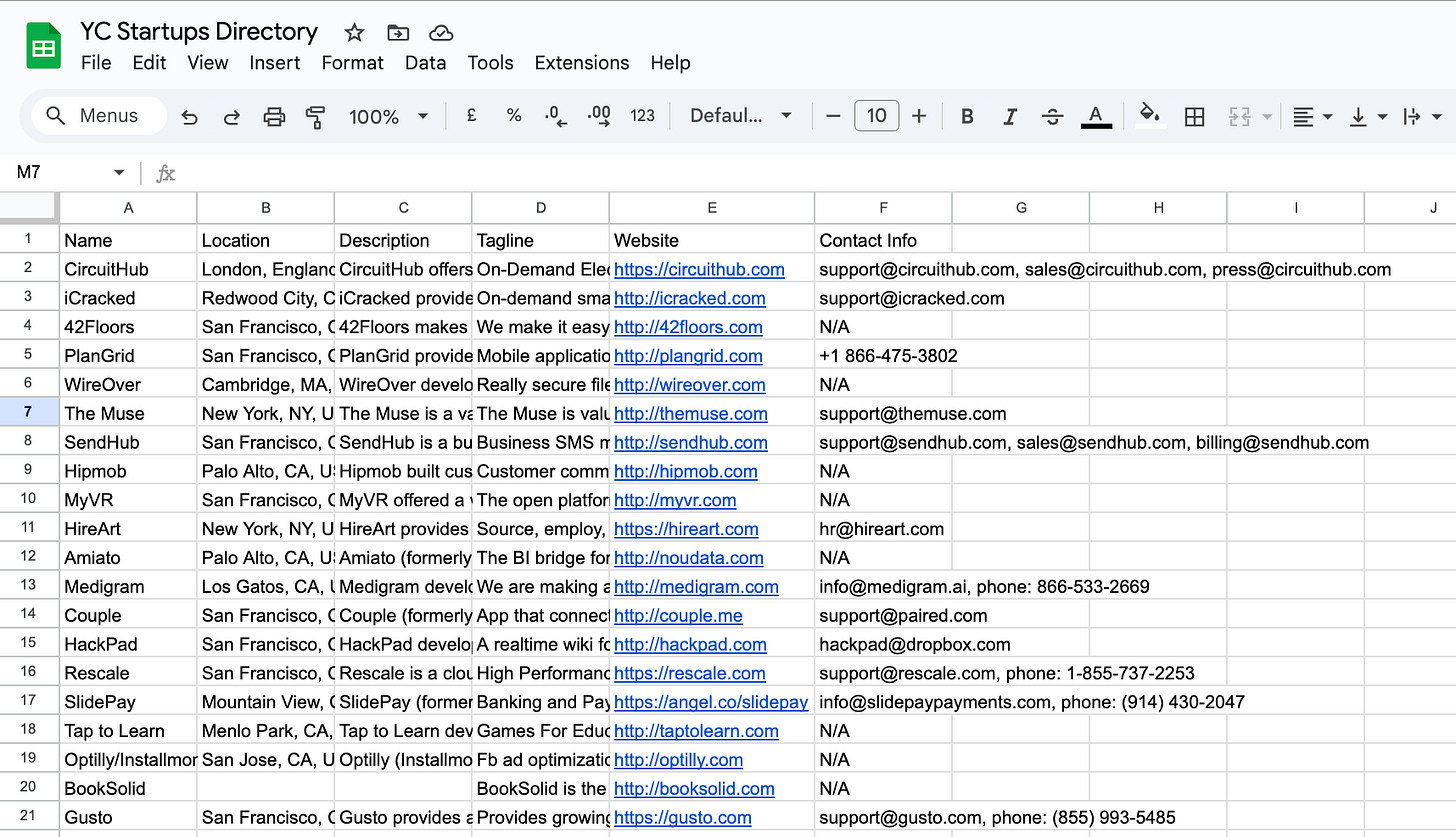Expand the merge cells dropdown arrow
1456x837 pixels.
tap(1267, 117)
